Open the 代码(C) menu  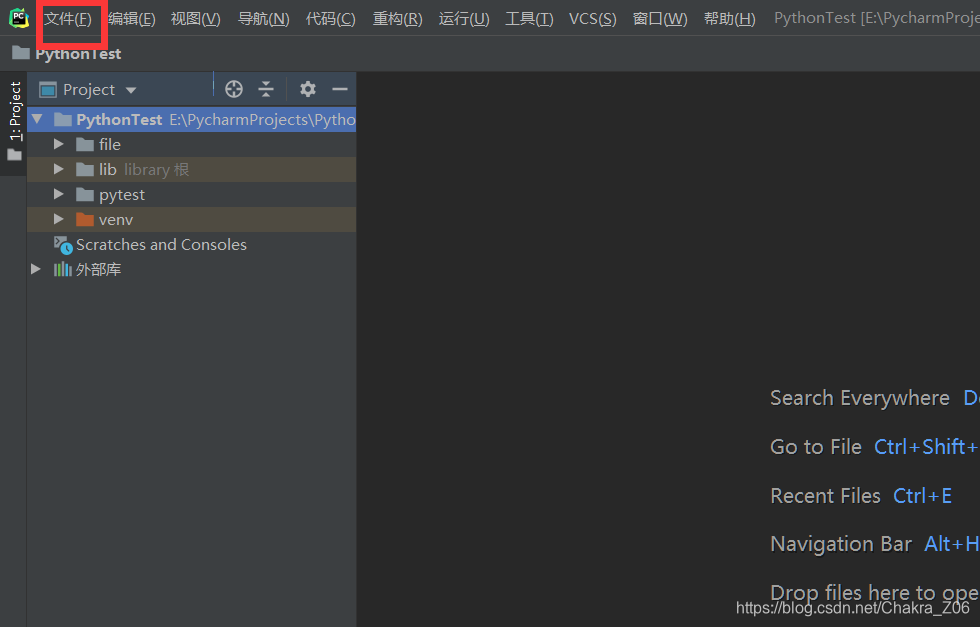(x=331, y=19)
